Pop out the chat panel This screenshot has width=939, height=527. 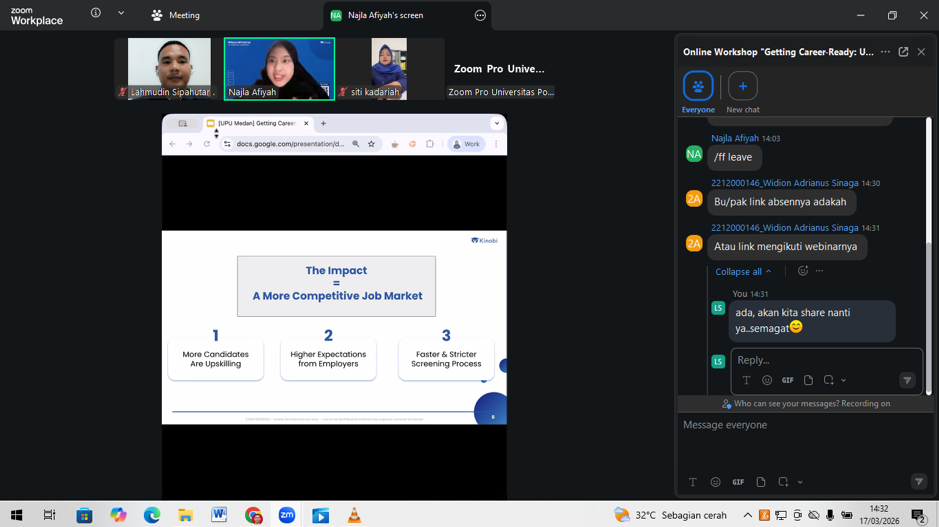point(903,52)
